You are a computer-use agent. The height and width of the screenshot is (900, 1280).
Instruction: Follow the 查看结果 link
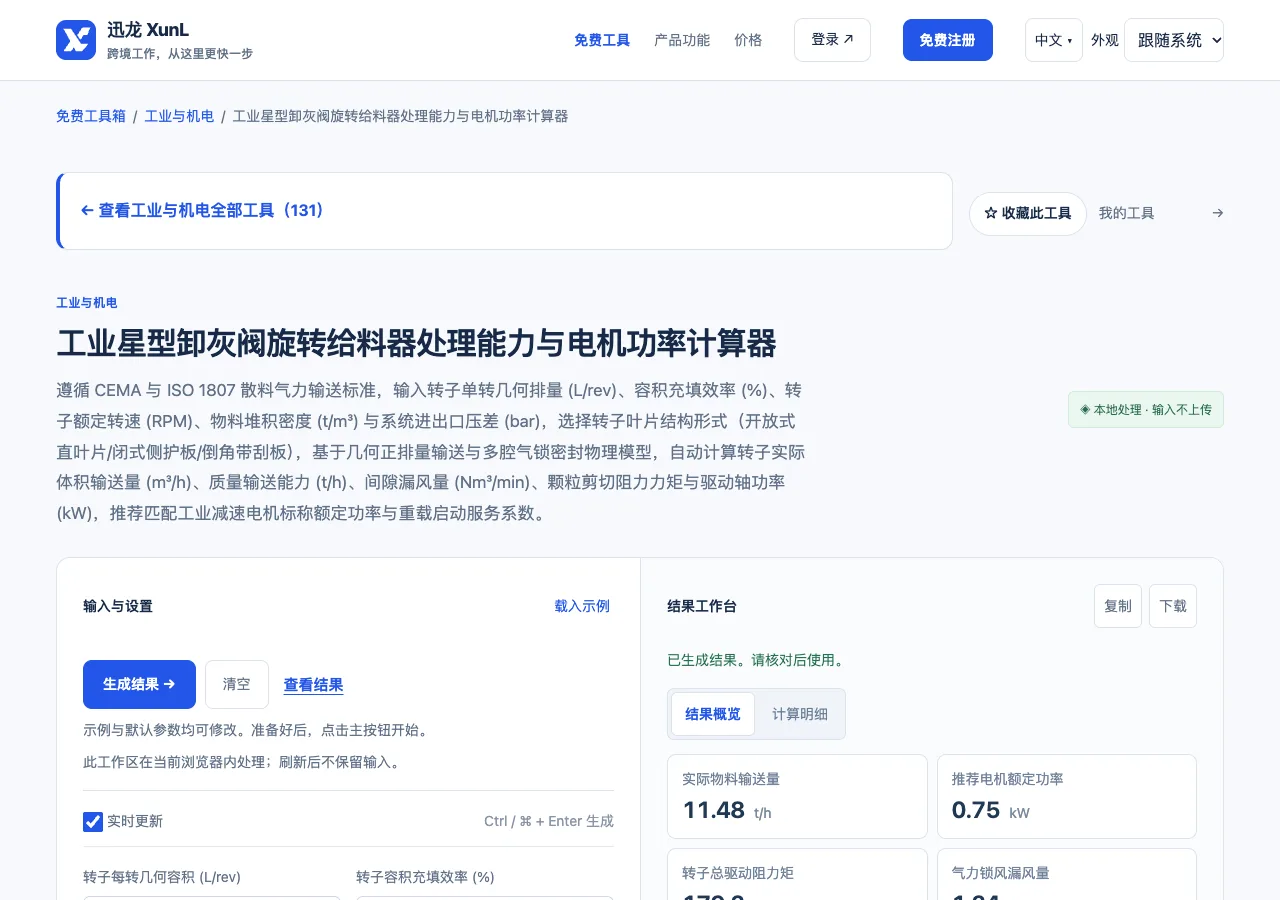(313, 685)
